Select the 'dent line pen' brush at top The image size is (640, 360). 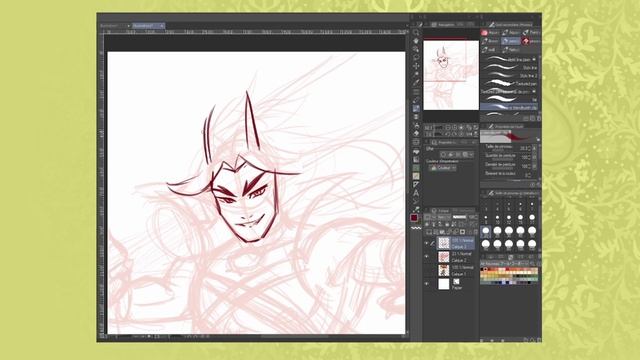tap(509, 60)
